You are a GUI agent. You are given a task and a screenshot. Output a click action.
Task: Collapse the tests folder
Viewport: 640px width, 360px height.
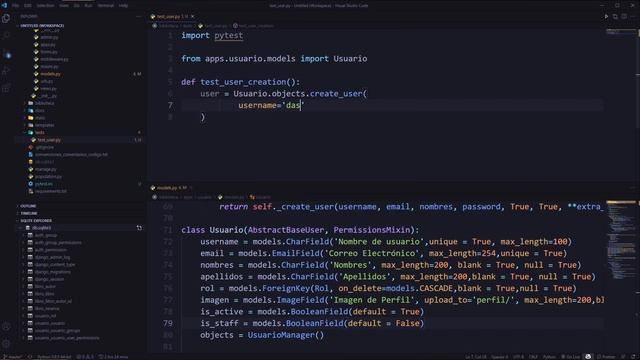(25, 132)
